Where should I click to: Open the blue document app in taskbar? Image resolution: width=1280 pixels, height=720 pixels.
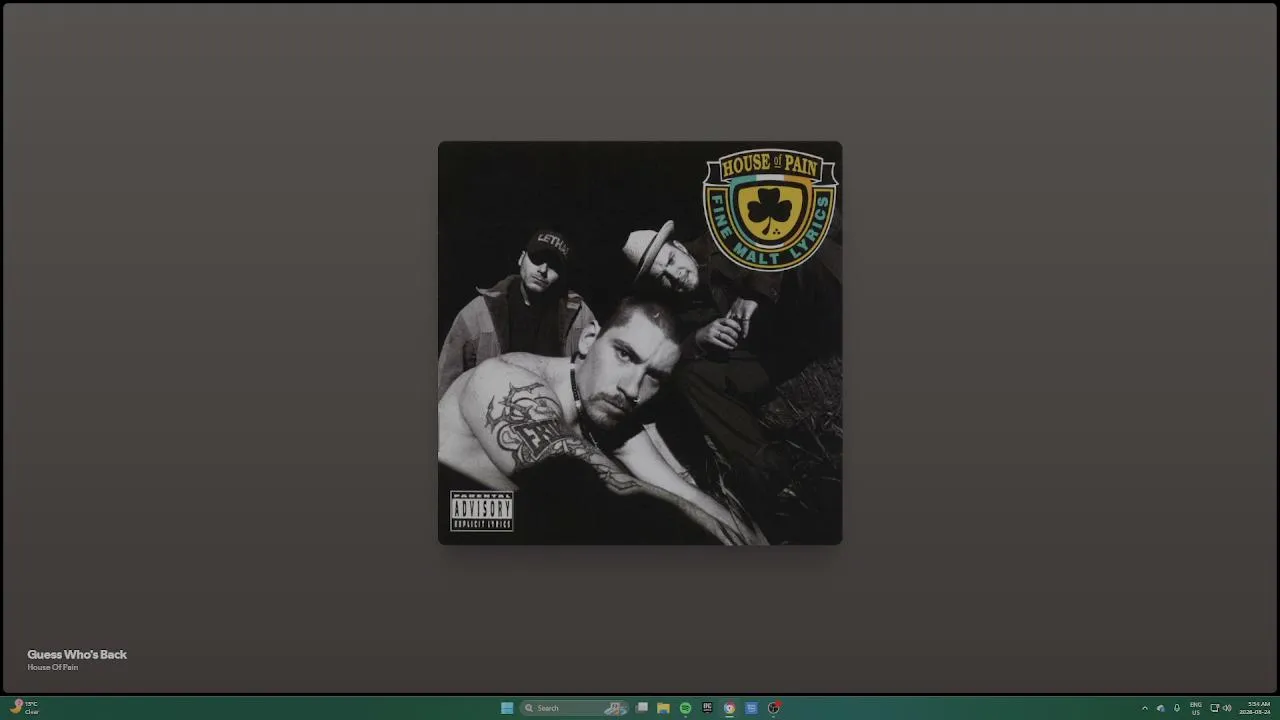[x=751, y=708]
